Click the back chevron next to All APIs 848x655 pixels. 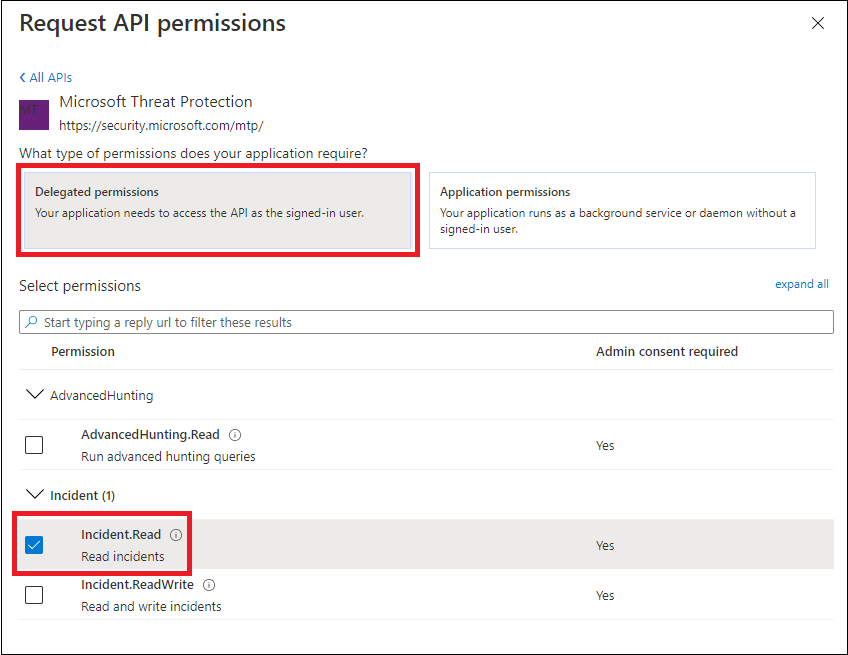click(x=22, y=77)
